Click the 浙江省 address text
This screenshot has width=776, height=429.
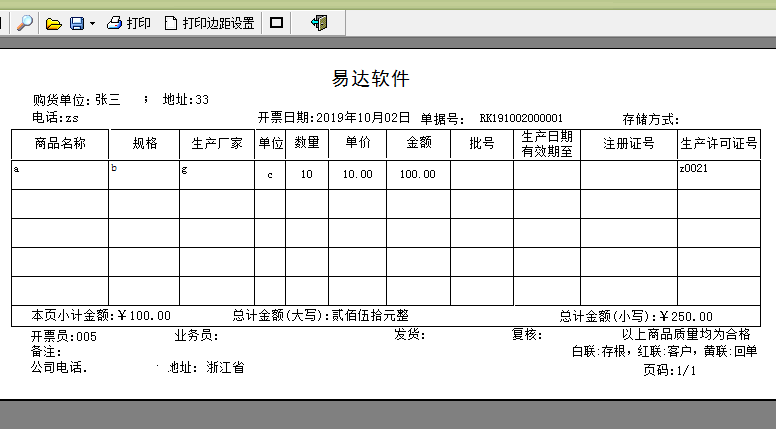tap(226, 368)
